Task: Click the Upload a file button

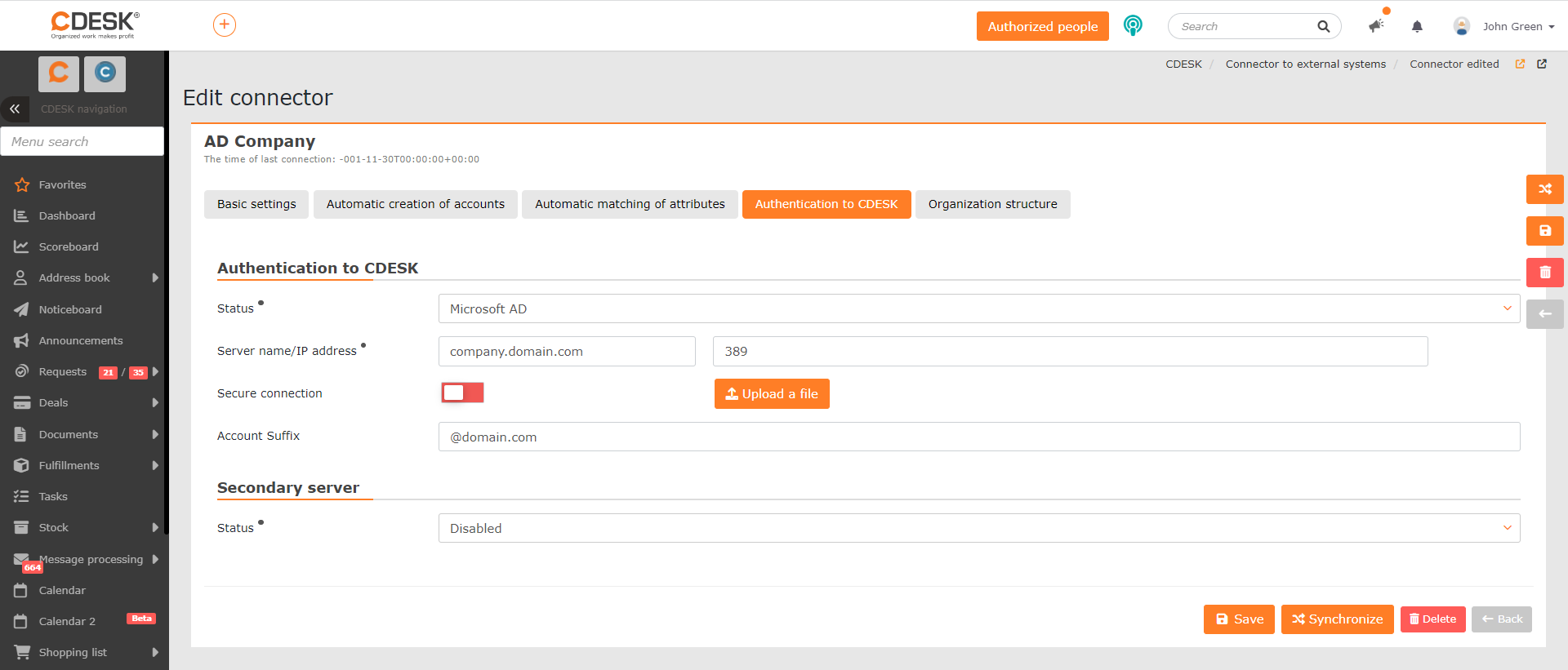Action: (x=772, y=393)
